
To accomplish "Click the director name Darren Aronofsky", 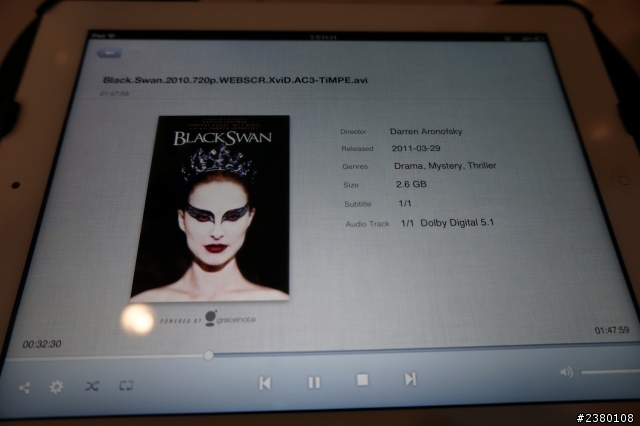I will [x=426, y=131].
